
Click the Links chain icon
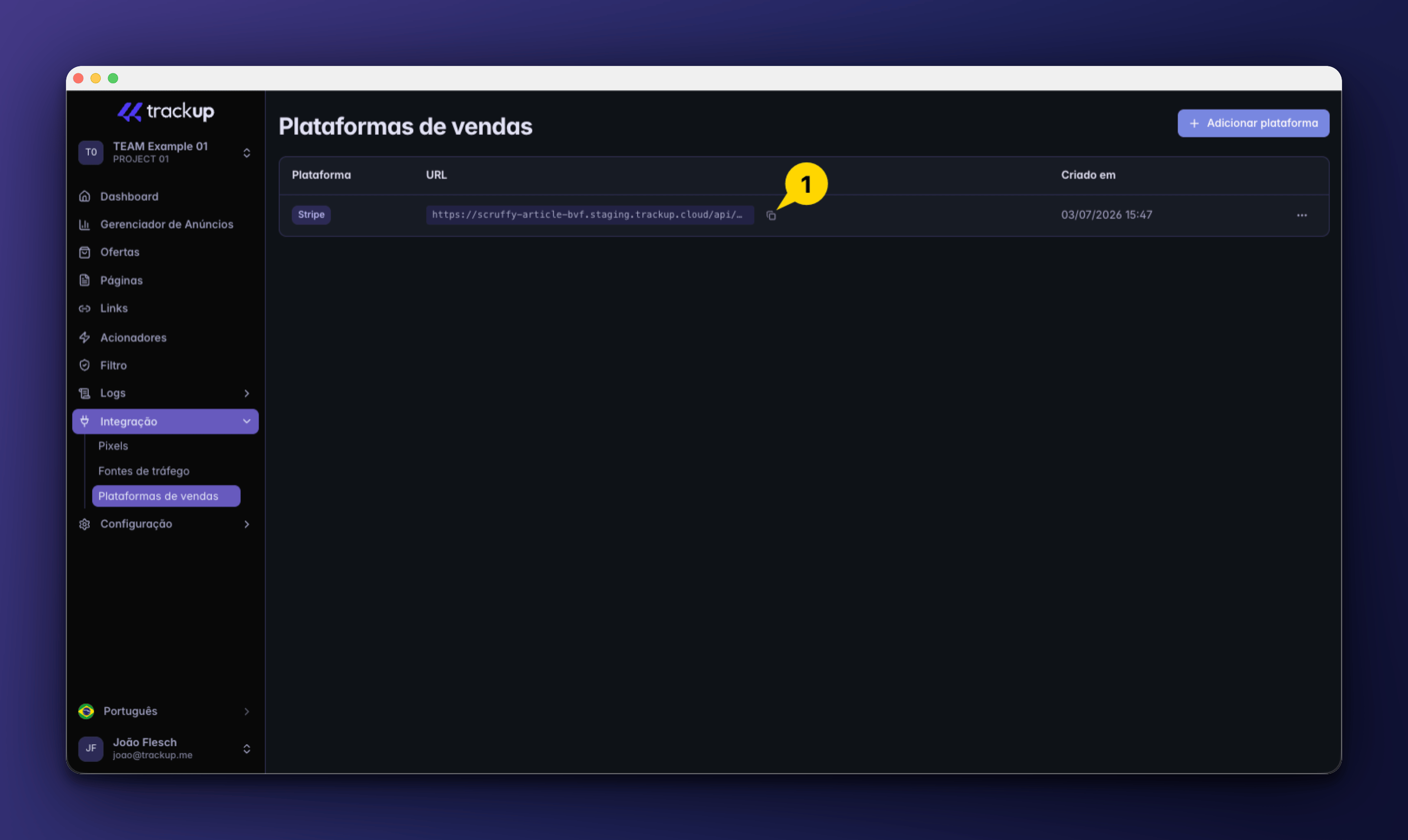[84, 308]
